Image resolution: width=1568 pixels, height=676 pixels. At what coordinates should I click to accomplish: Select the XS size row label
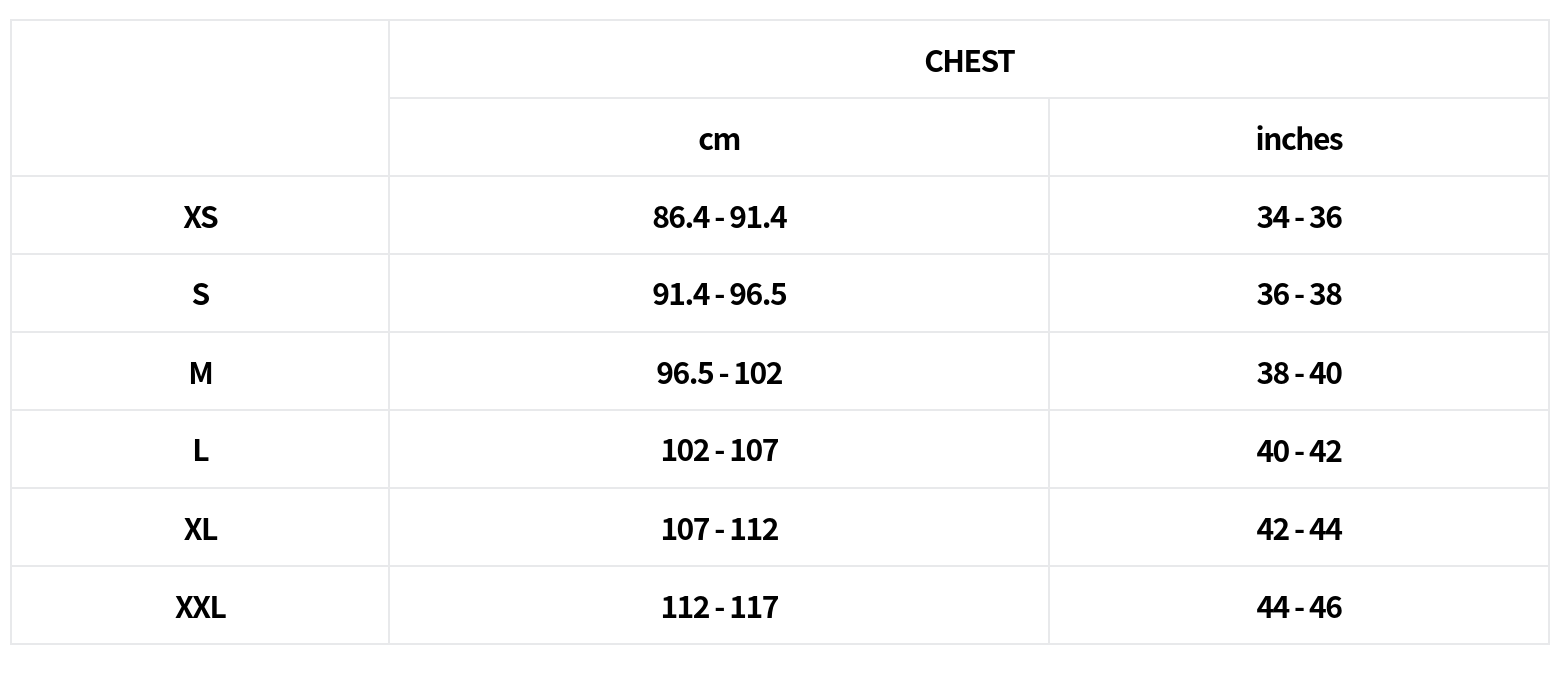(200, 217)
